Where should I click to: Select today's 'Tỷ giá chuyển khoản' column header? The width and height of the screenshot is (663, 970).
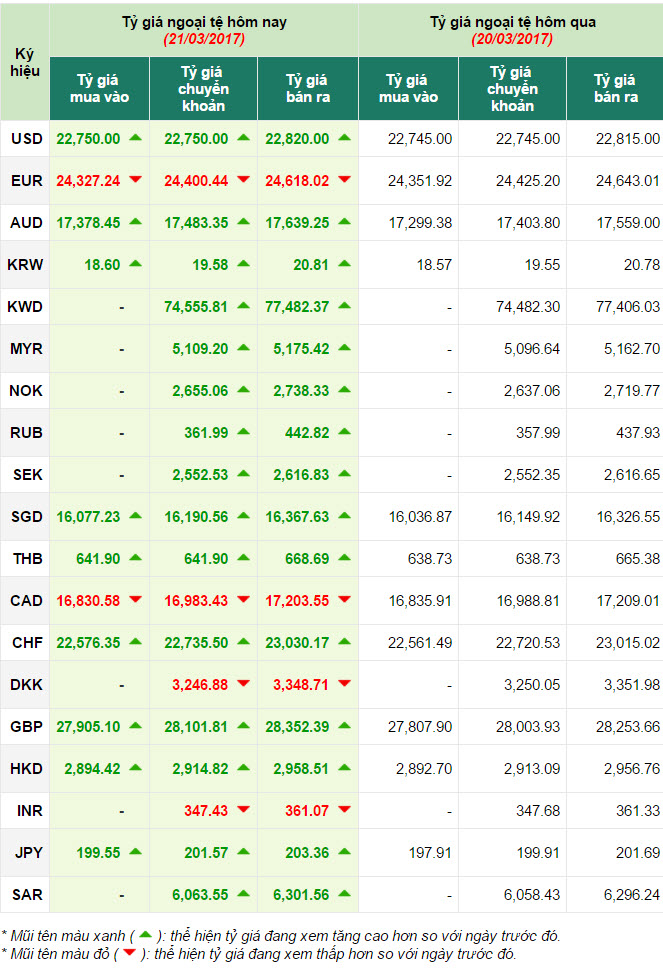click(x=203, y=88)
